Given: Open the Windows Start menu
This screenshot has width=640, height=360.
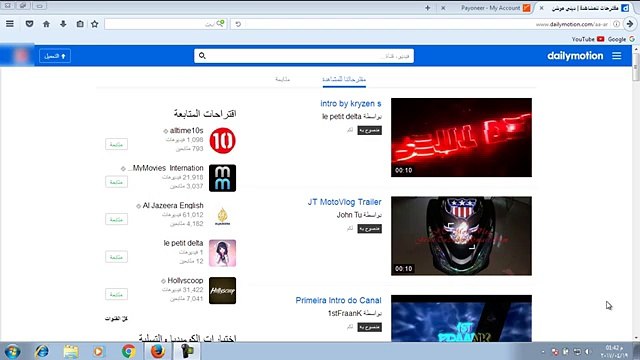Looking at the screenshot, I should (x=12, y=351).
